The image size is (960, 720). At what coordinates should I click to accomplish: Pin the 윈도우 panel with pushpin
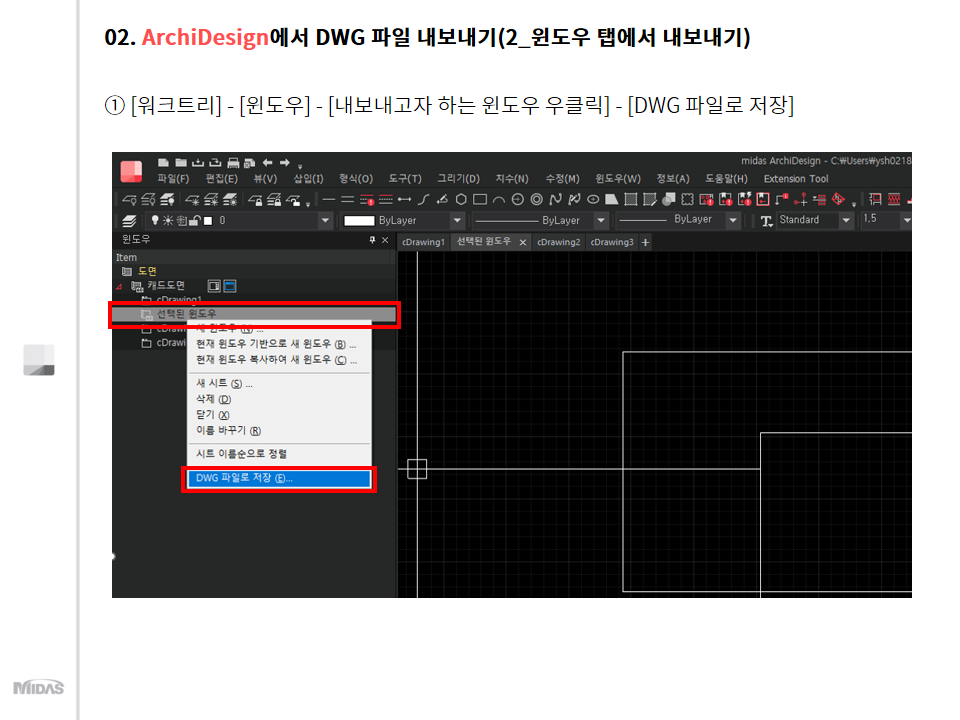tap(372, 240)
